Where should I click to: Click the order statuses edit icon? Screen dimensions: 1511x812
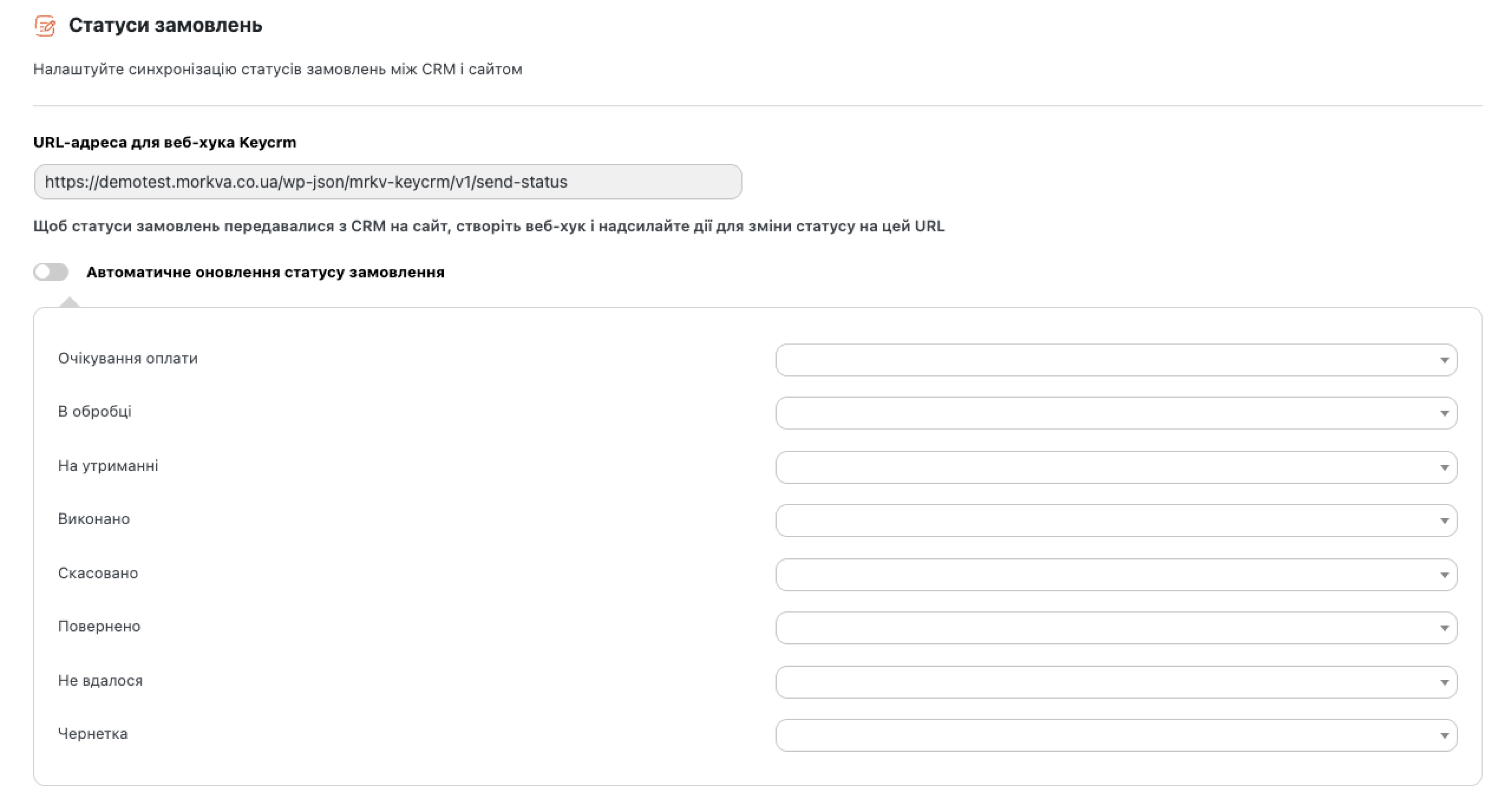[45, 26]
